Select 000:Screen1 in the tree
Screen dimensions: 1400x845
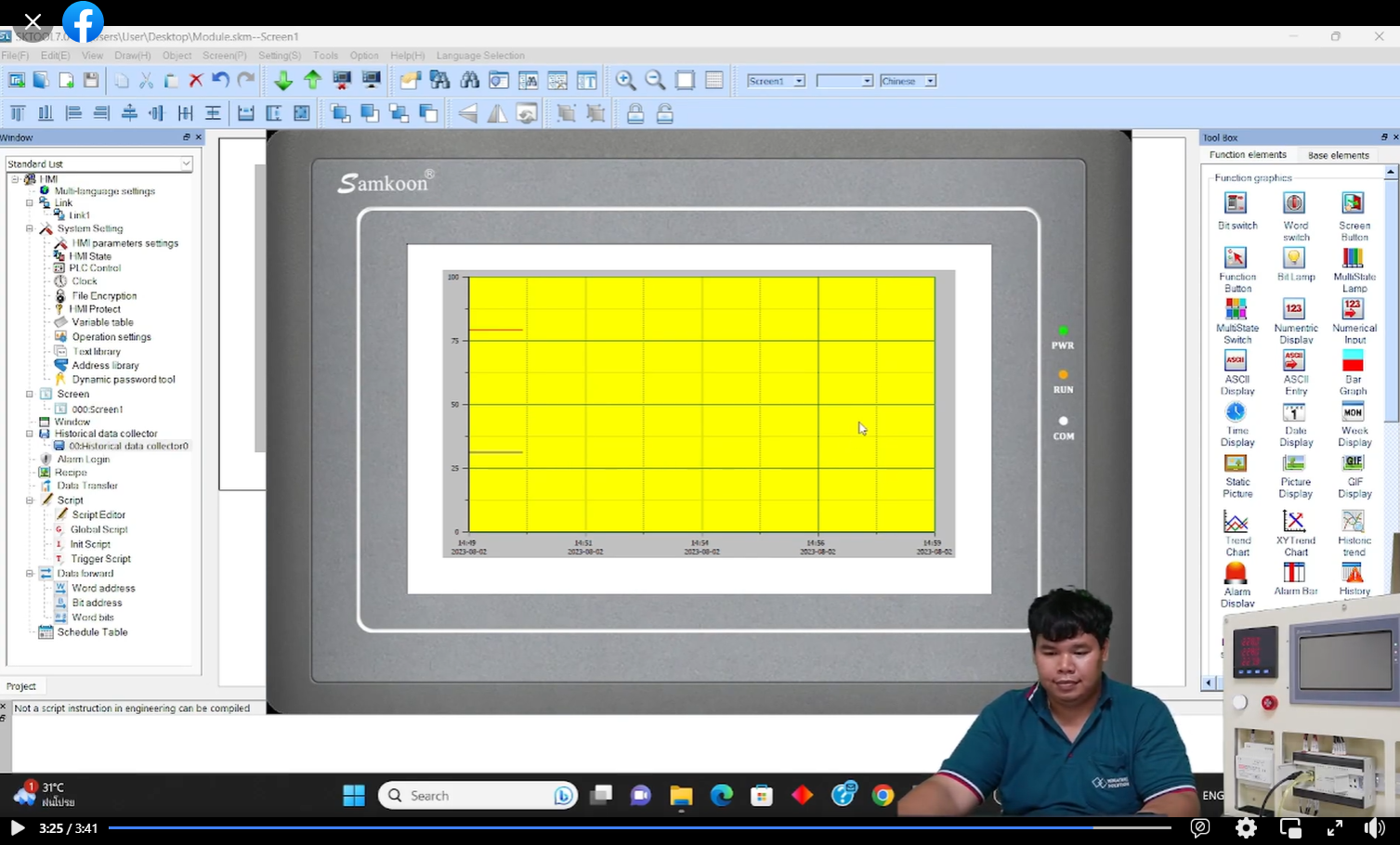pyautogui.click(x=97, y=409)
